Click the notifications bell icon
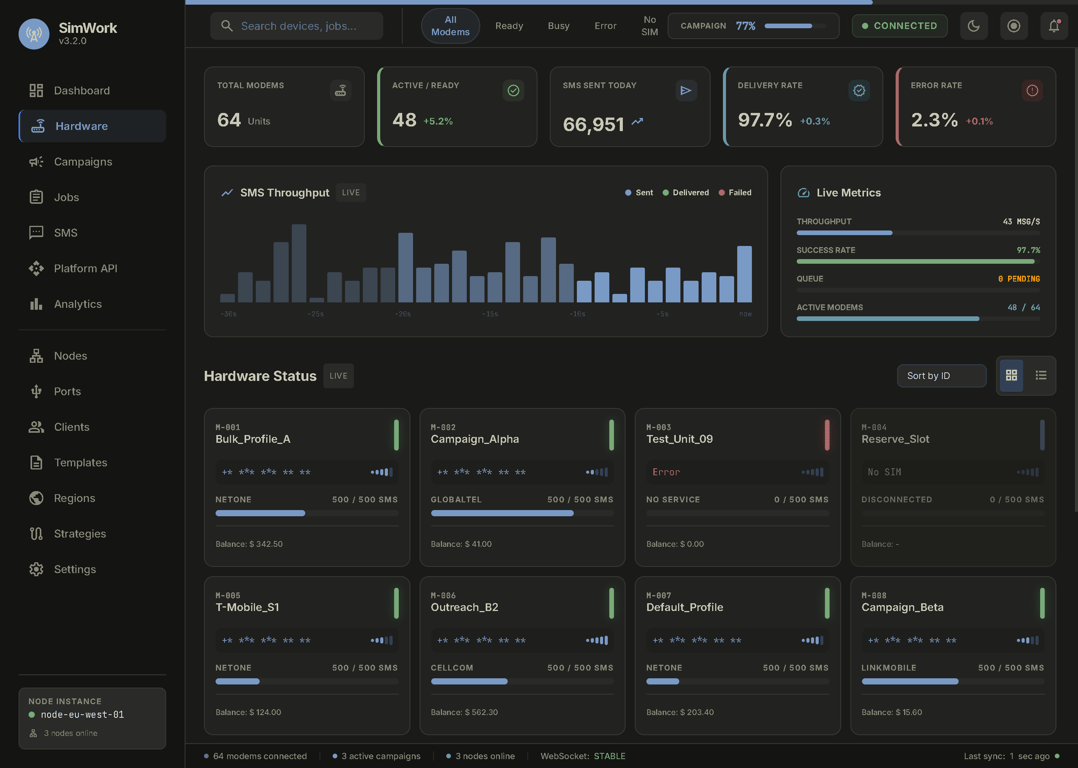1078x768 pixels. pyautogui.click(x=1053, y=26)
